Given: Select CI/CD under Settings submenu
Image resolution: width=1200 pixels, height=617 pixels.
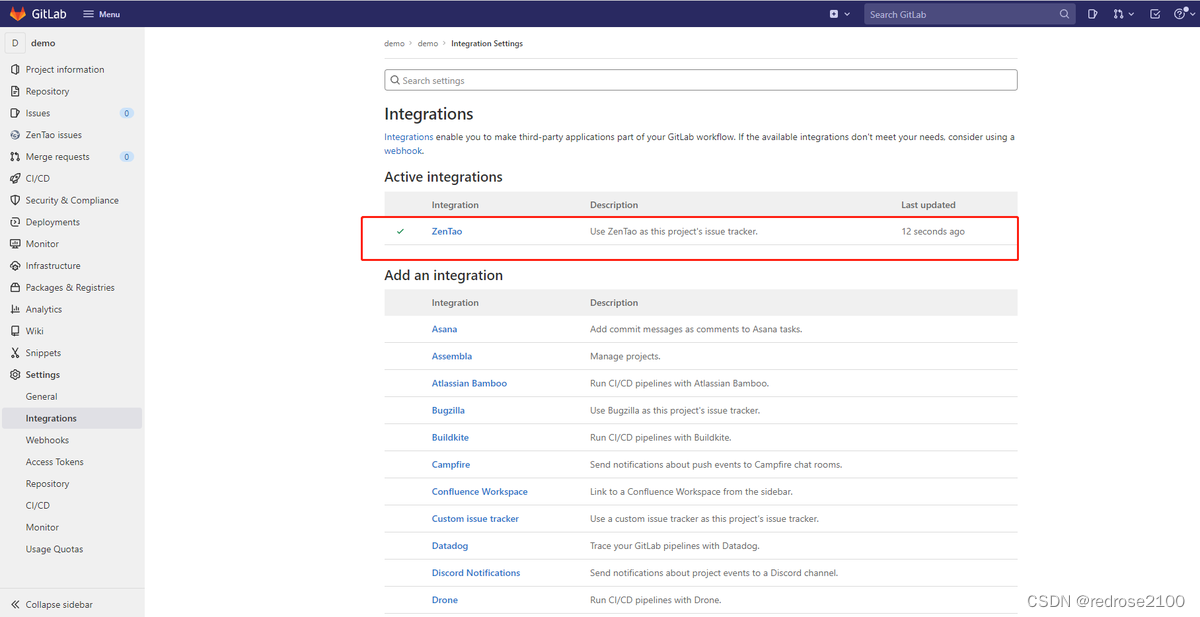Looking at the screenshot, I should [38, 506].
